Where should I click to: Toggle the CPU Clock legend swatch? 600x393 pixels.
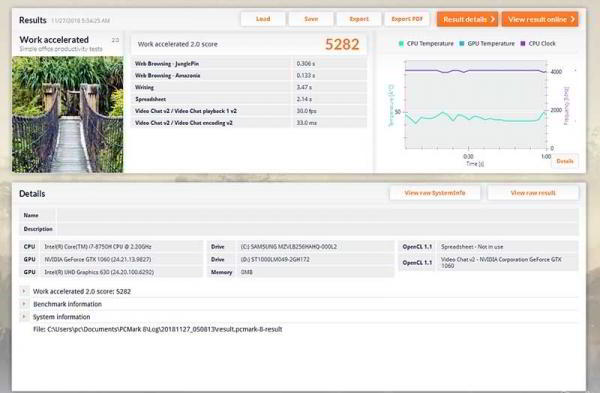[523, 44]
